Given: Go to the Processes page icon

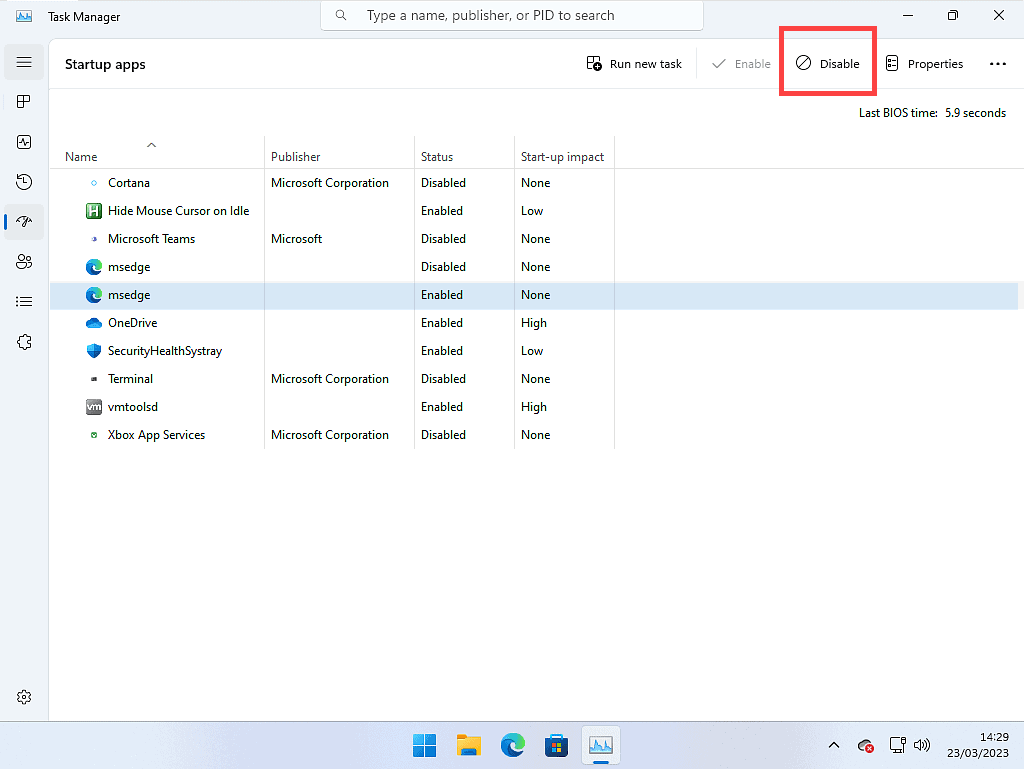Looking at the screenshot, I should pyautogui.click(x=24, y=102).
